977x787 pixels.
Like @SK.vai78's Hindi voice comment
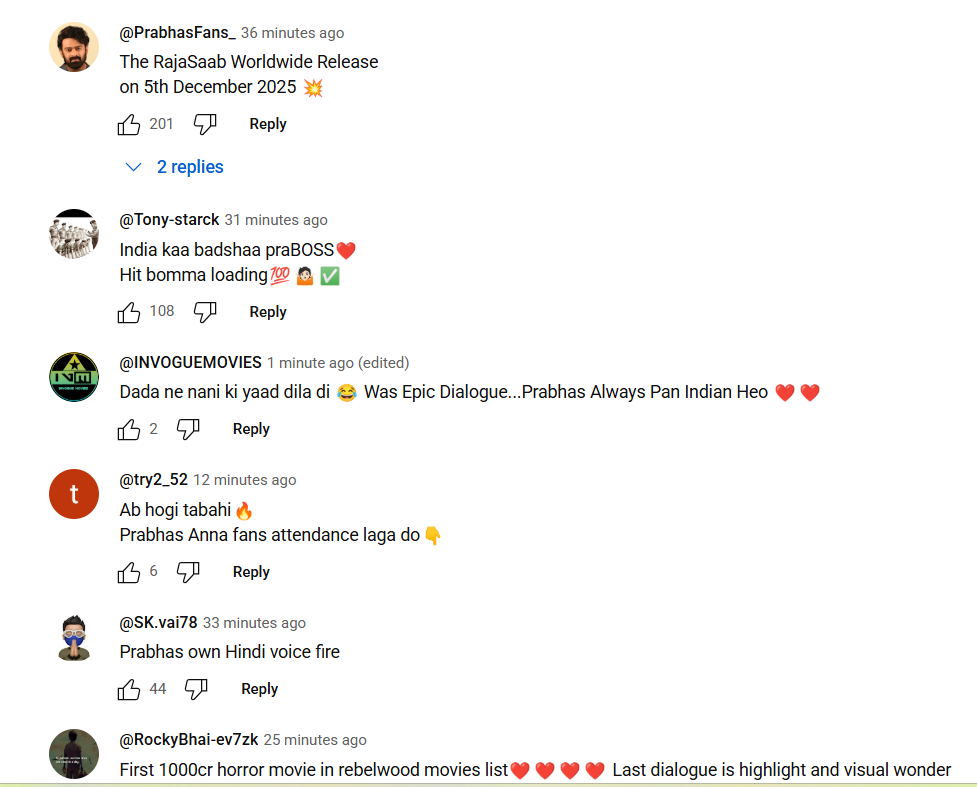[x=129, y=689]
